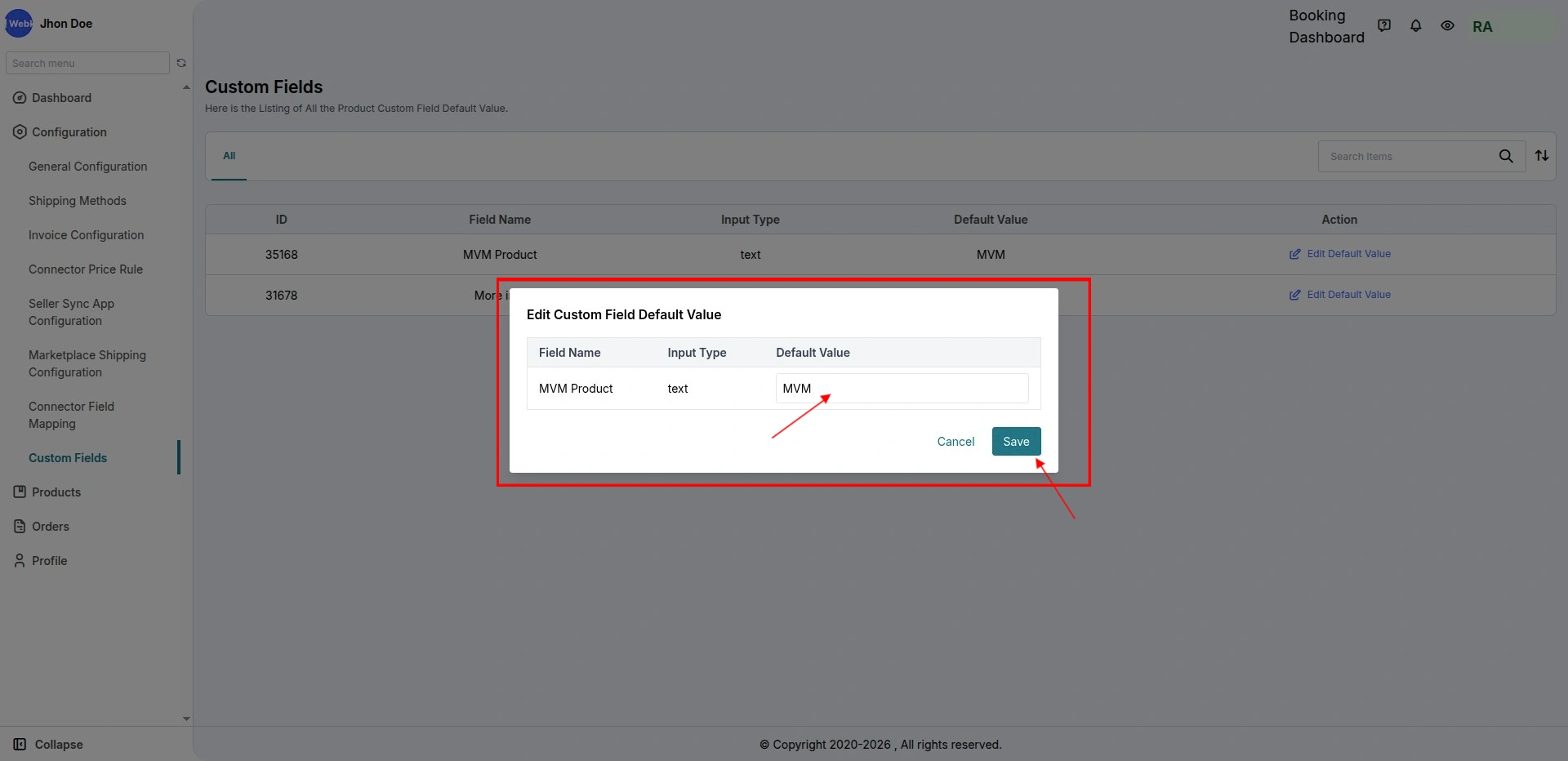Click the search magnifier icon
1568x761 pixels.
(1506, 156)
